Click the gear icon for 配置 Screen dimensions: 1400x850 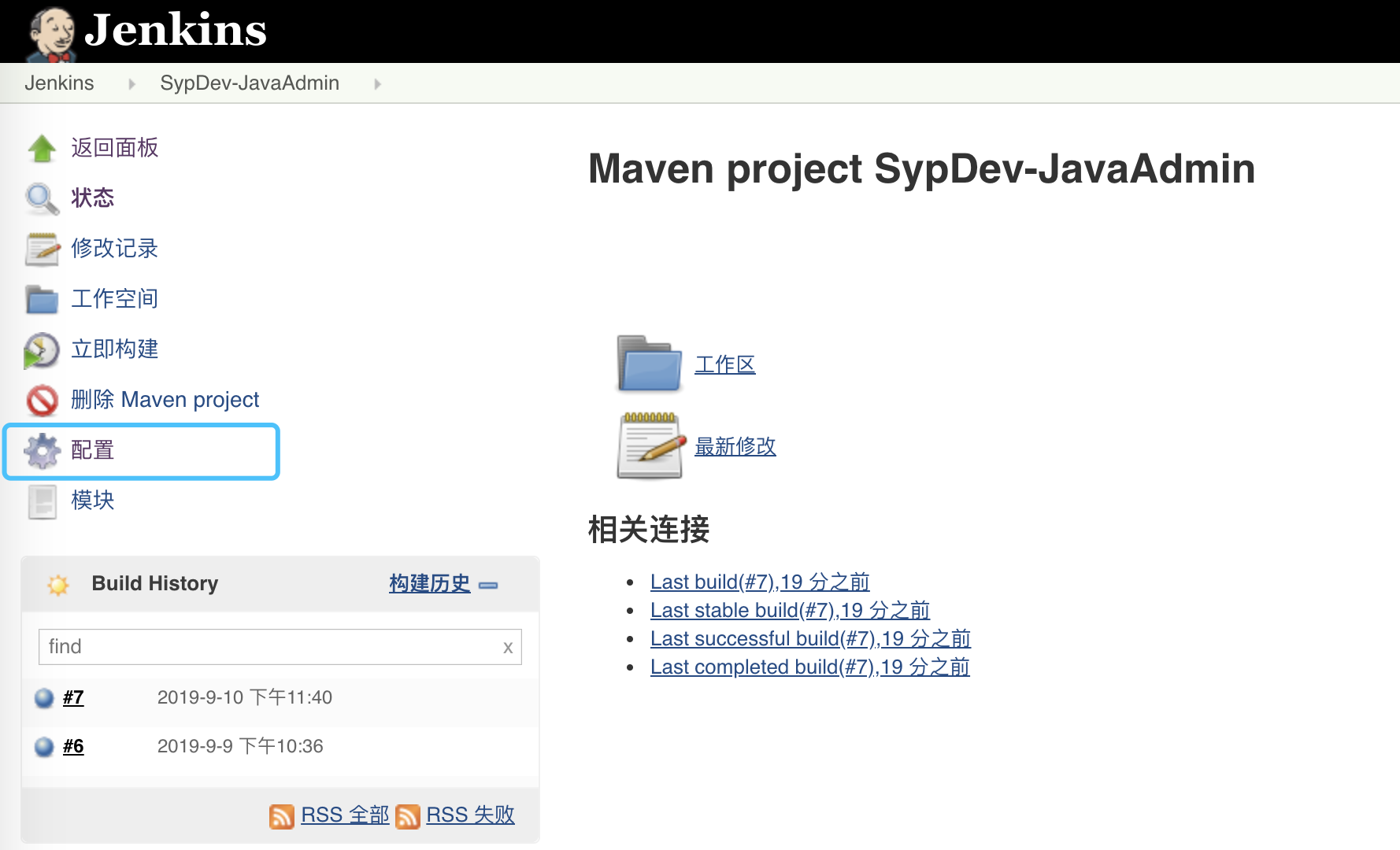coord(42,451)
